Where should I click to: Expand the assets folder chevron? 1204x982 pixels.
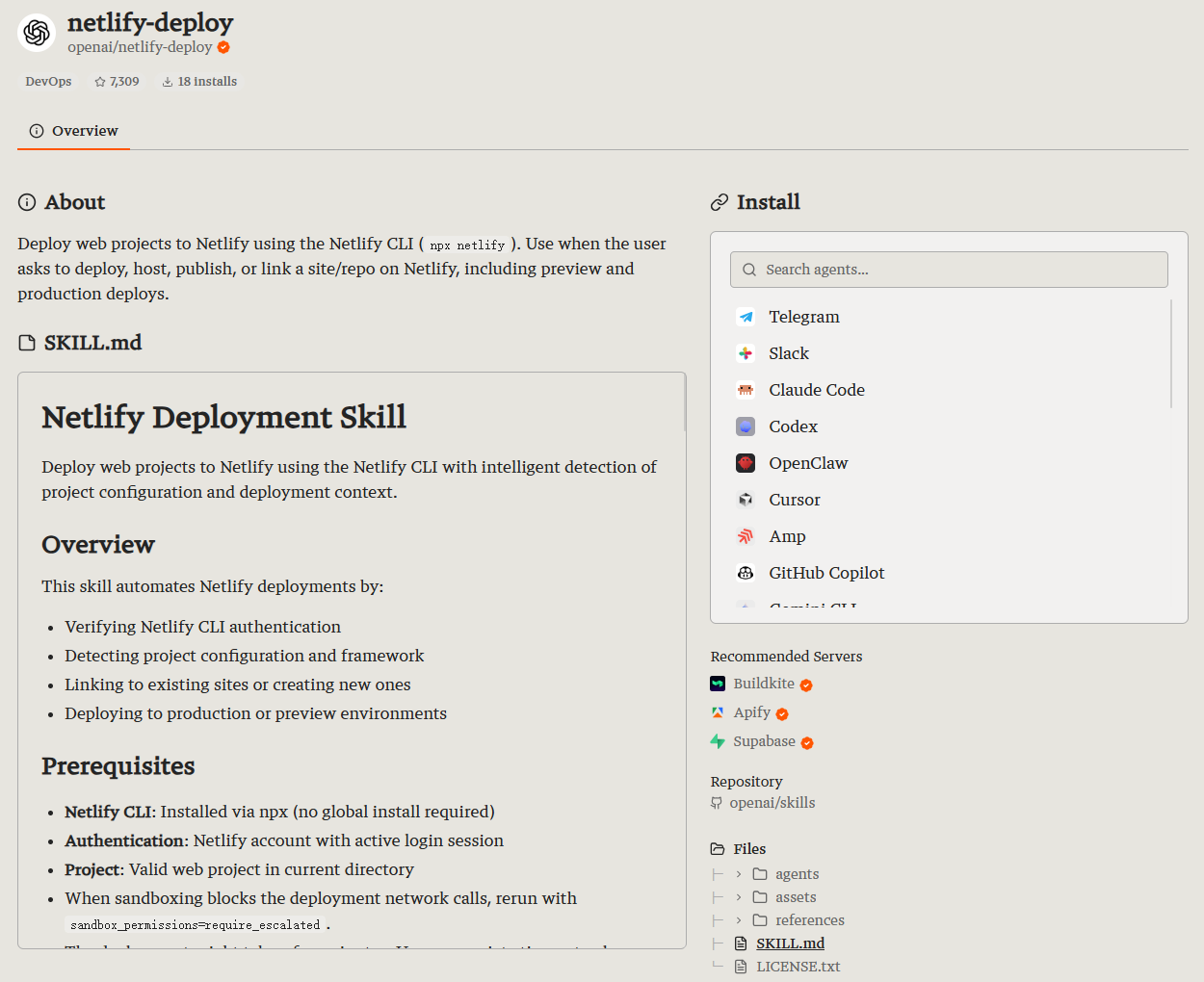pyautogui.click(x=739, y=897)
